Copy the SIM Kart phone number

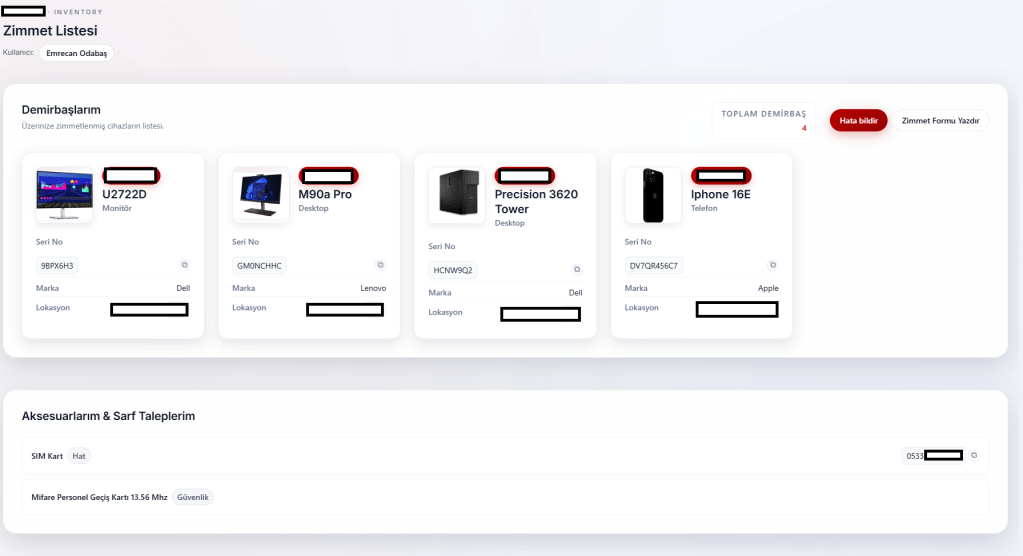tap(974, 455)
